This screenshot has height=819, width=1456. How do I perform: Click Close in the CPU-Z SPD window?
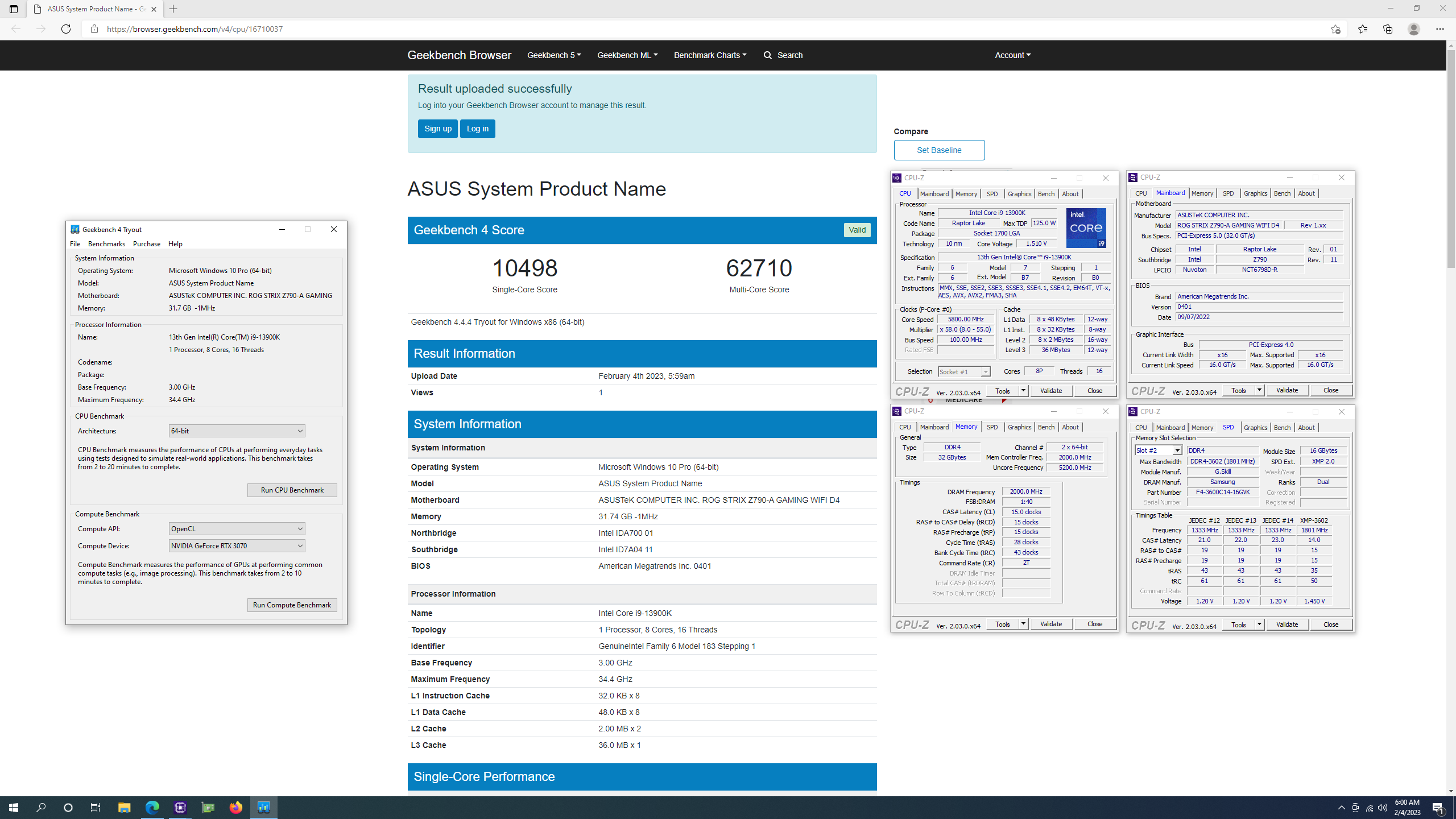[1331, 625]
